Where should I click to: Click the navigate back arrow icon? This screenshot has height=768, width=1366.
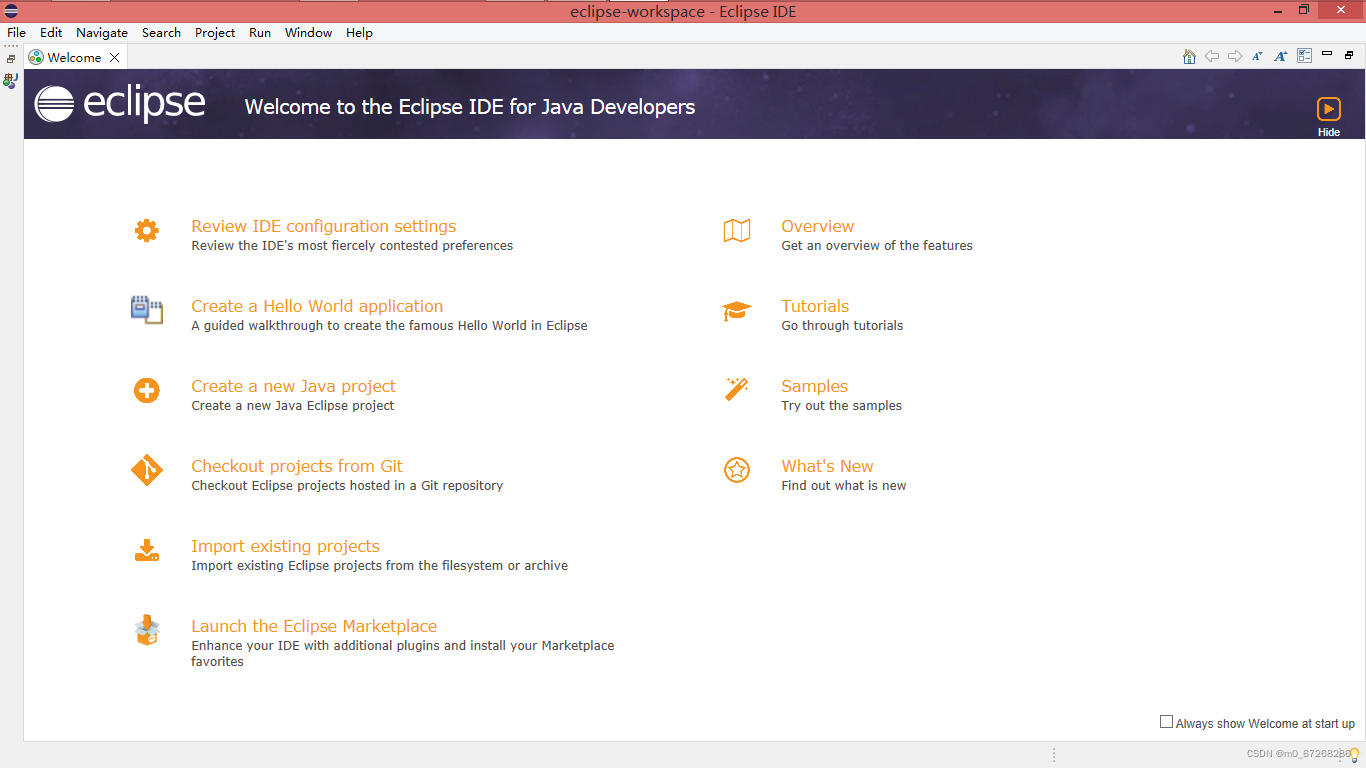tap(1212, 57)
